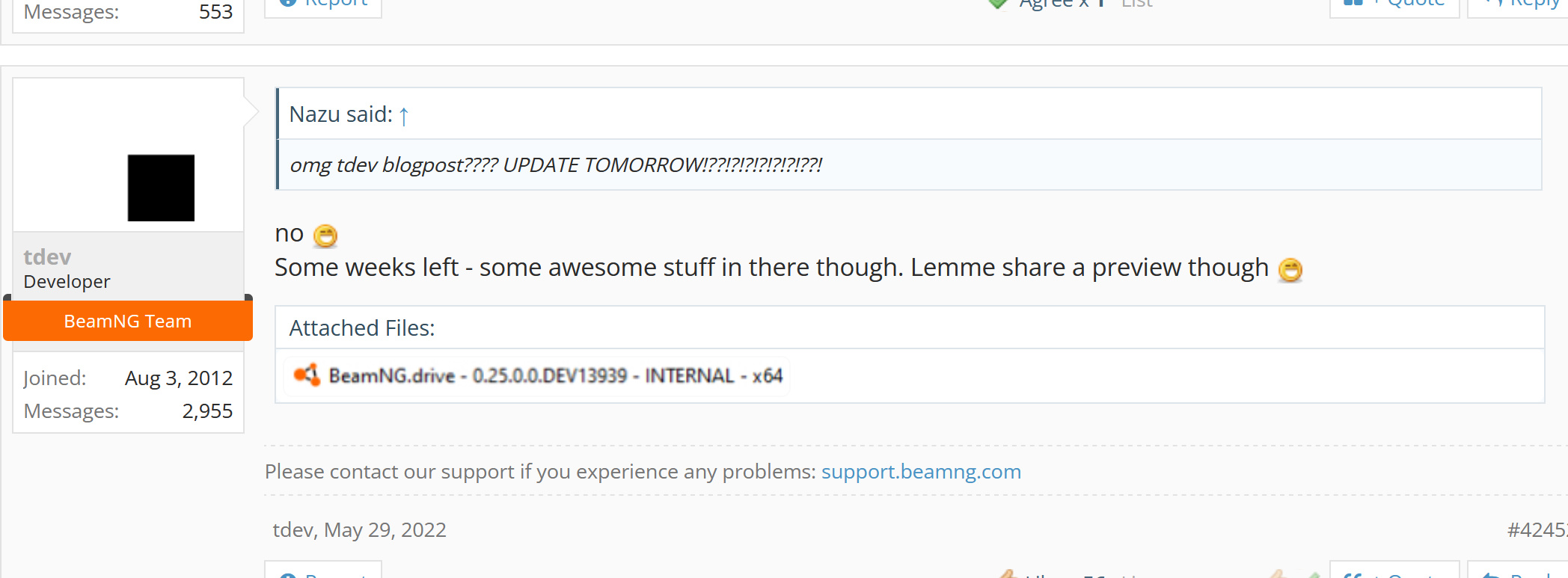Click the grinning smiley after 'no'
This screenshot has height=578, width=1568.
point(325,236)
